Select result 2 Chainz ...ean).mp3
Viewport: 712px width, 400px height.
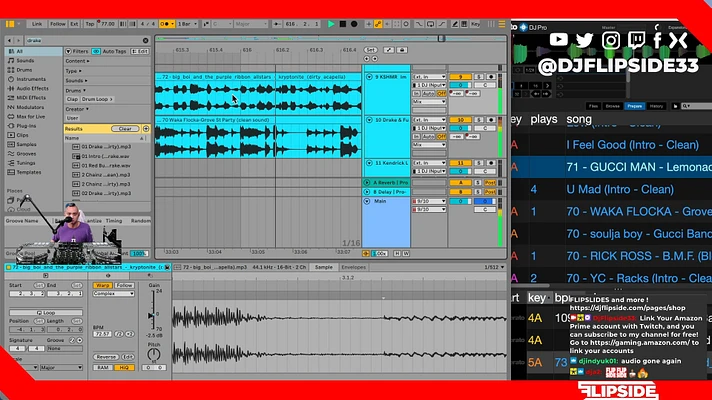[x=106, y=175]
